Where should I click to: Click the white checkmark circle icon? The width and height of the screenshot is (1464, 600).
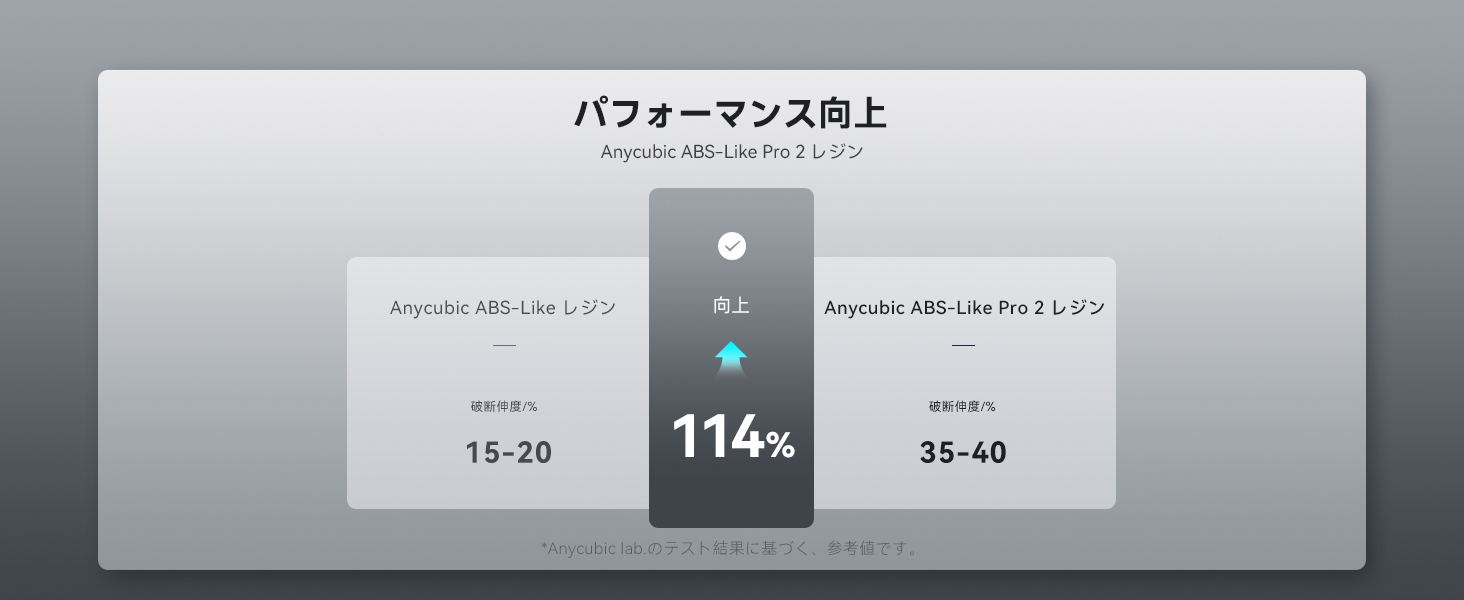pyautogui.click(x=732, y=246)
